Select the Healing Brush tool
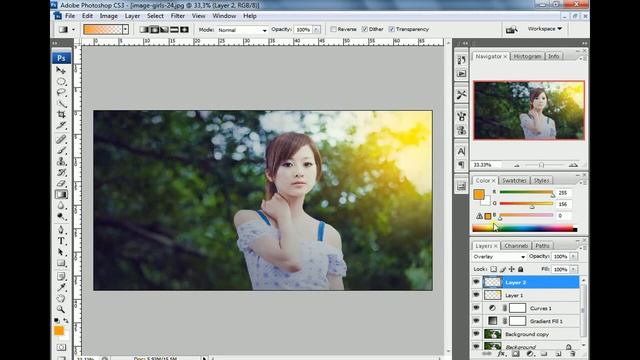This screenshot has height=360, width=640. (x=61, y=140)
